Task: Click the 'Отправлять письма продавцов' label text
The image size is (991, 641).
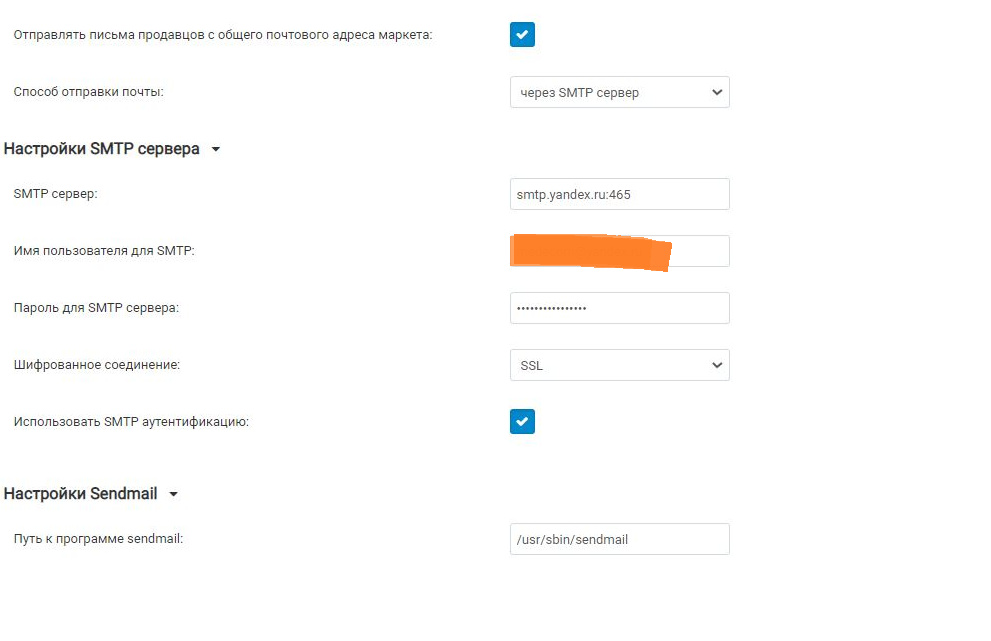Action: click(x=223, y=35)
